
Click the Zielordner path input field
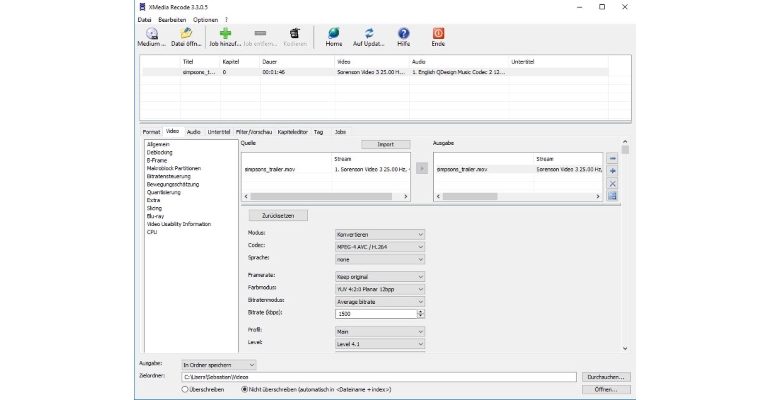pos(379,377)
